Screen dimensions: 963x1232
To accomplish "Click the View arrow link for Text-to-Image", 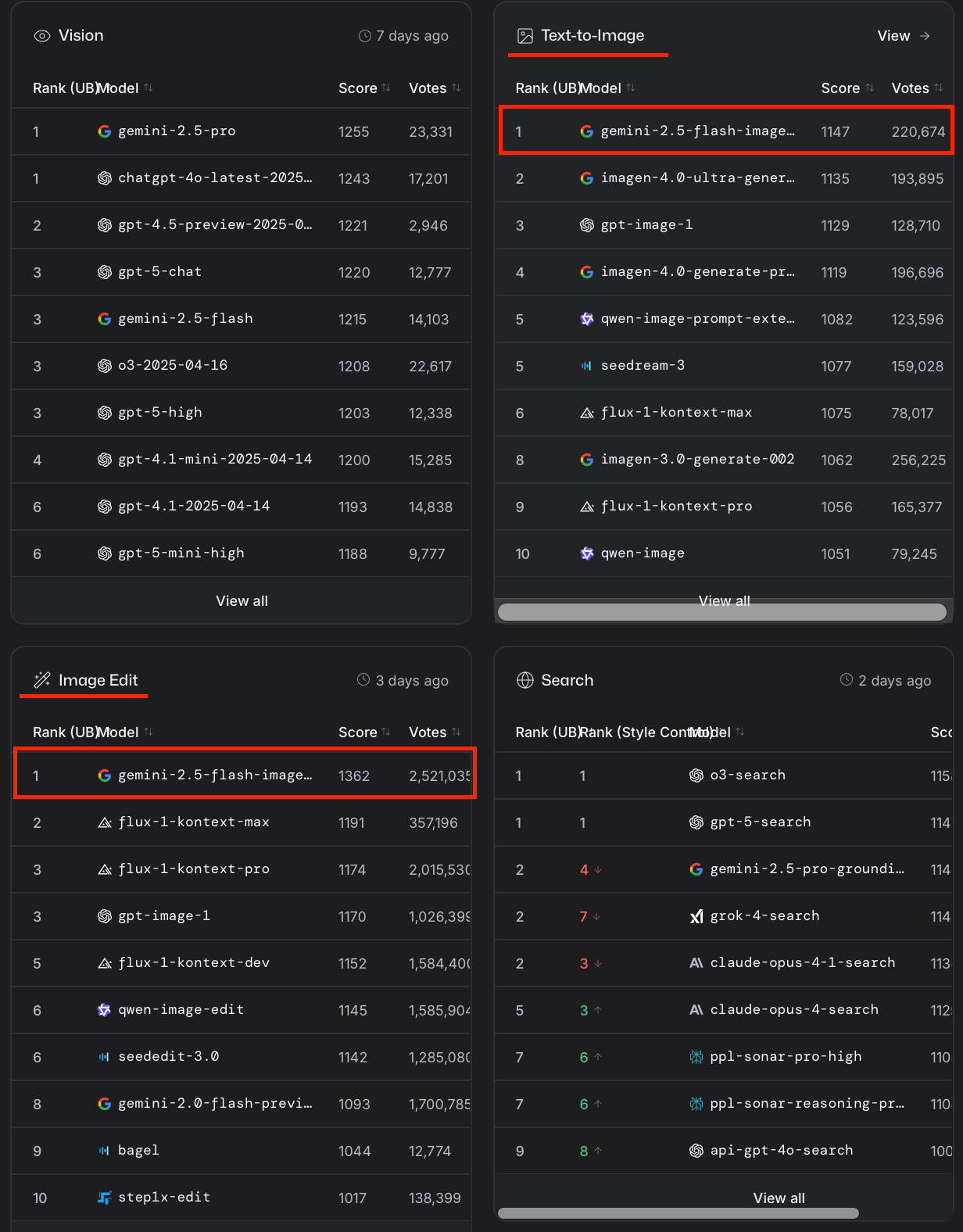I will pos(904,36).
